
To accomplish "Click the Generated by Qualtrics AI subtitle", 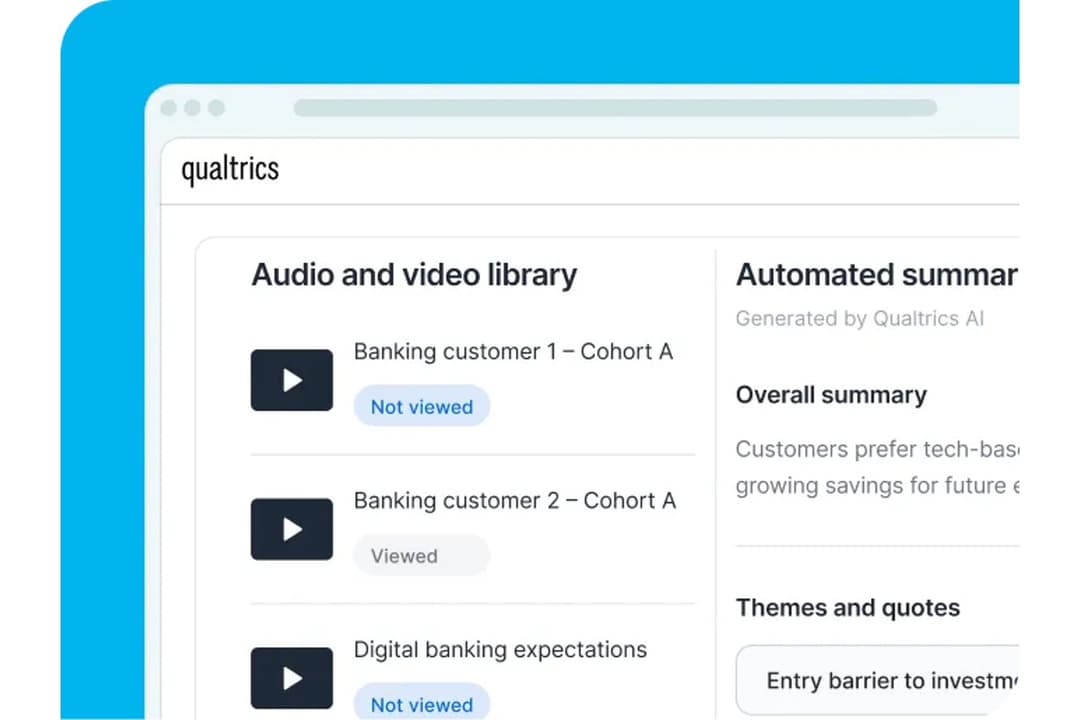I will [x=860, y=318].
